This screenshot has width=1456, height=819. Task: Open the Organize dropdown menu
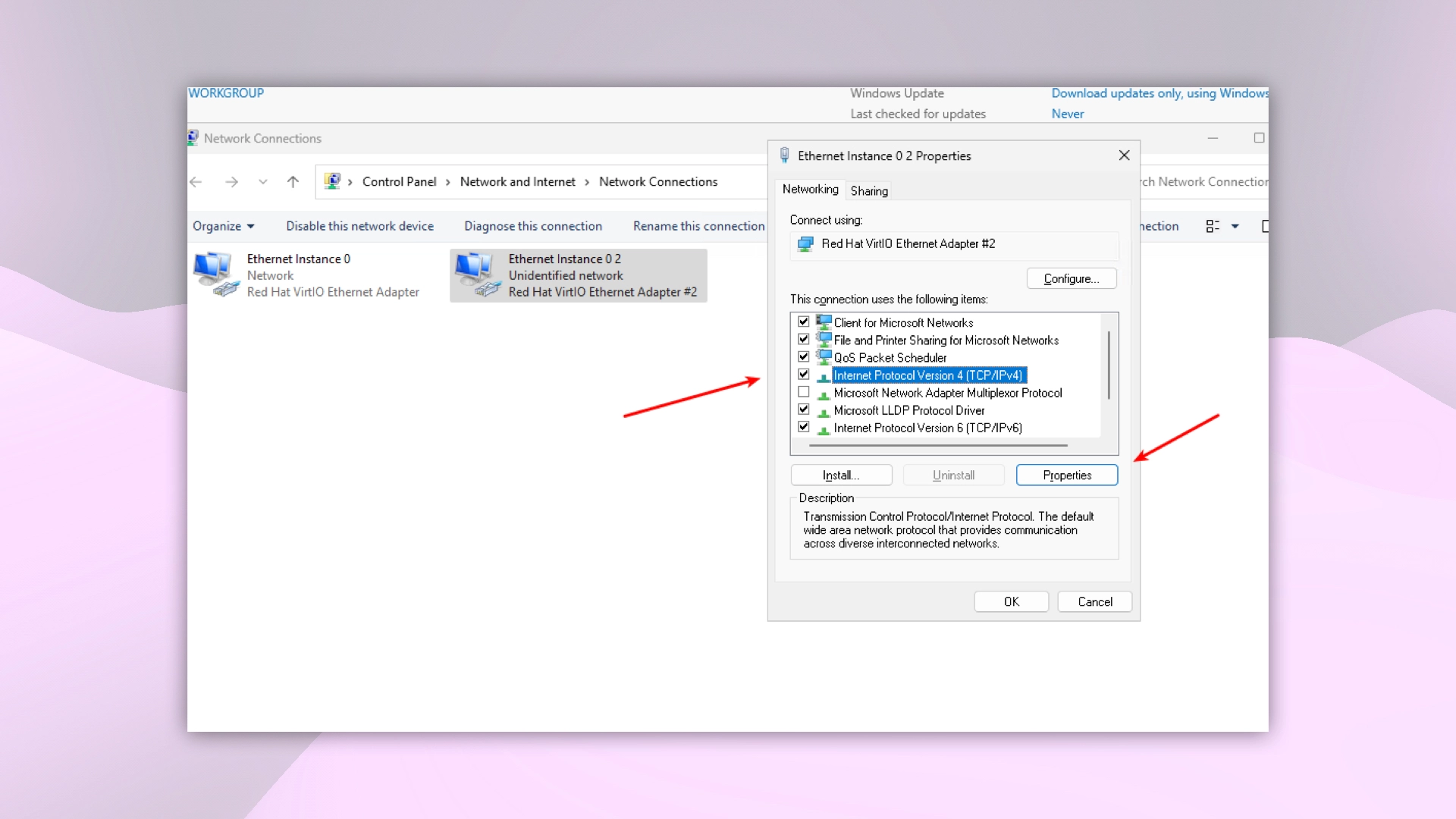222,226
